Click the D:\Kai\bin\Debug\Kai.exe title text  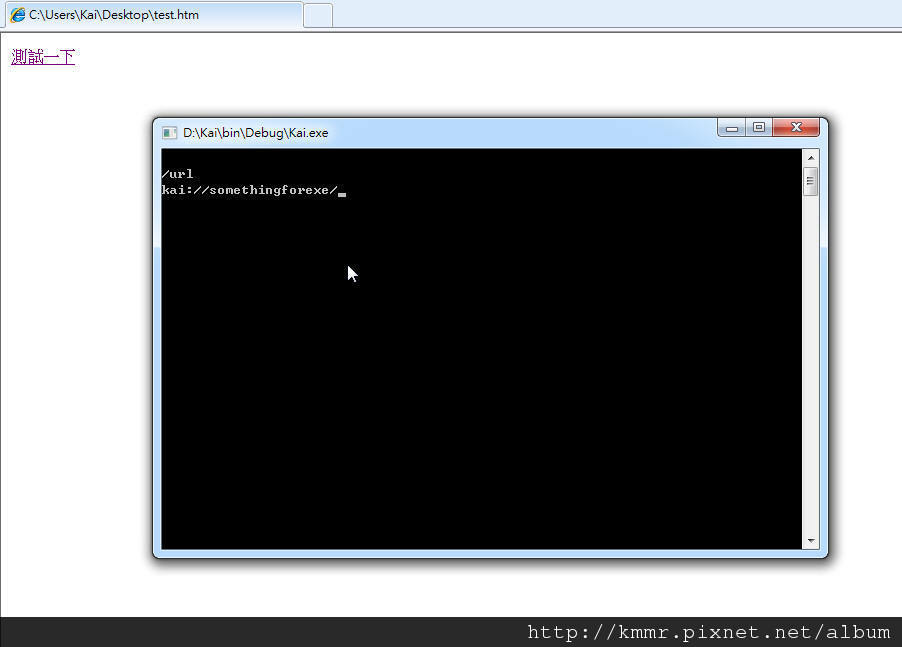pos(255,133)
